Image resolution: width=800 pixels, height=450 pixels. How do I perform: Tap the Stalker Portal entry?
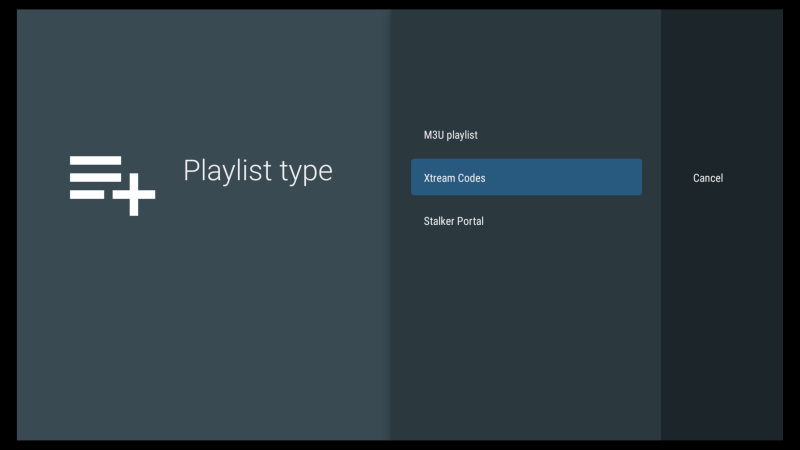[x=454, y=221]
